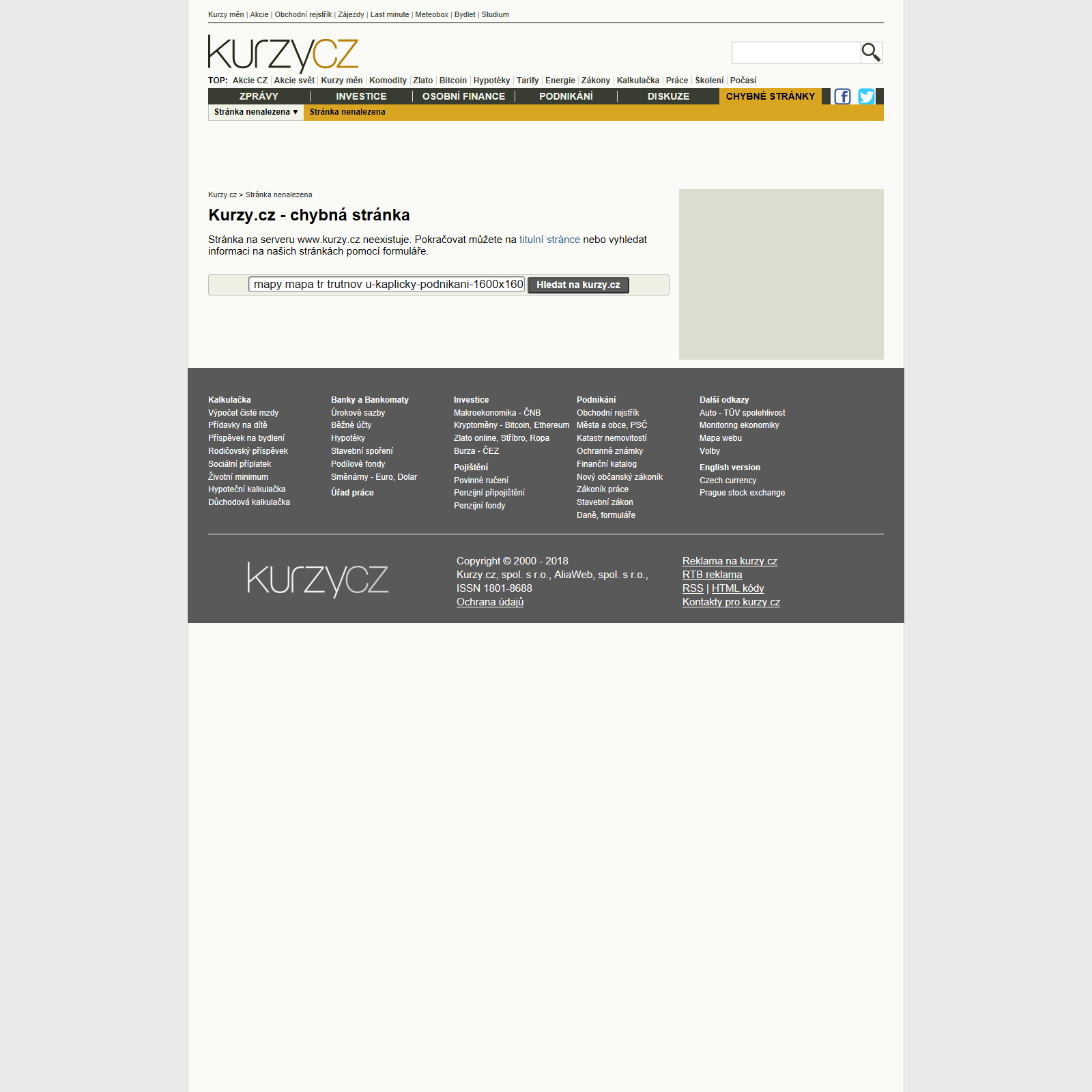Open Zákoník práce footer link
The height and width of the screenshot is (1092, 1092).
click(603, 489)
